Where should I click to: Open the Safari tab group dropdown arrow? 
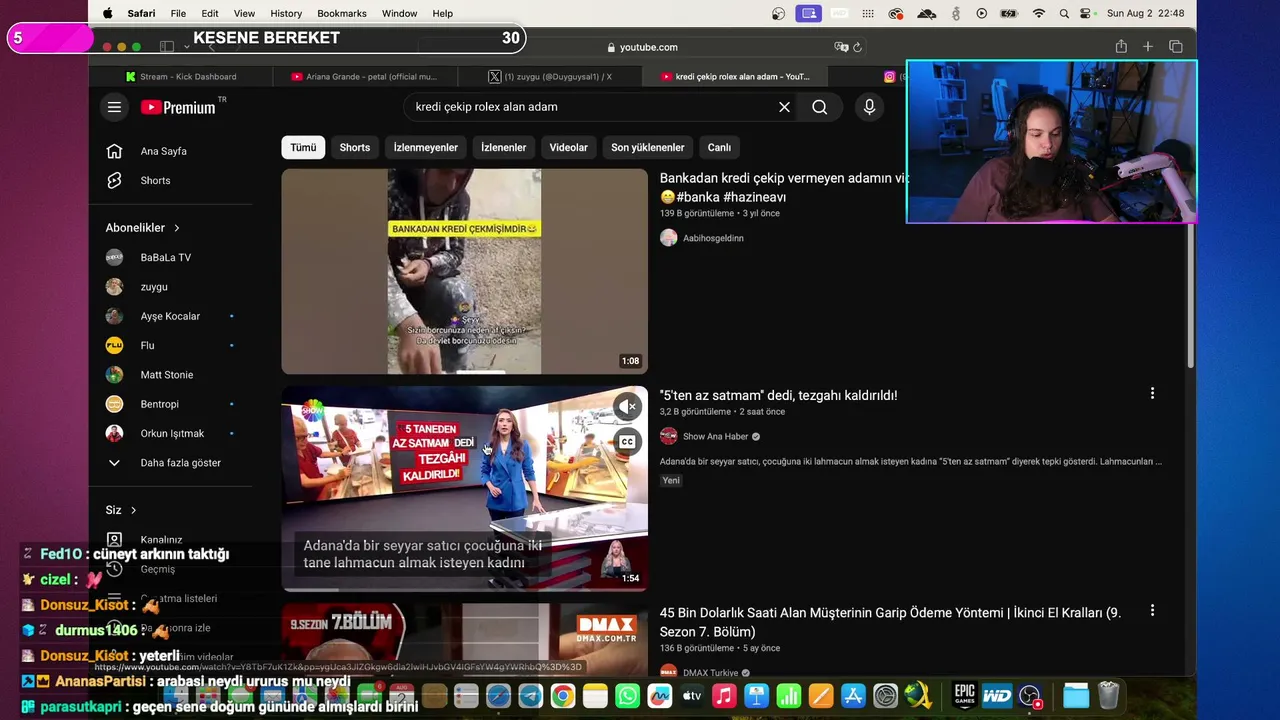186,47
